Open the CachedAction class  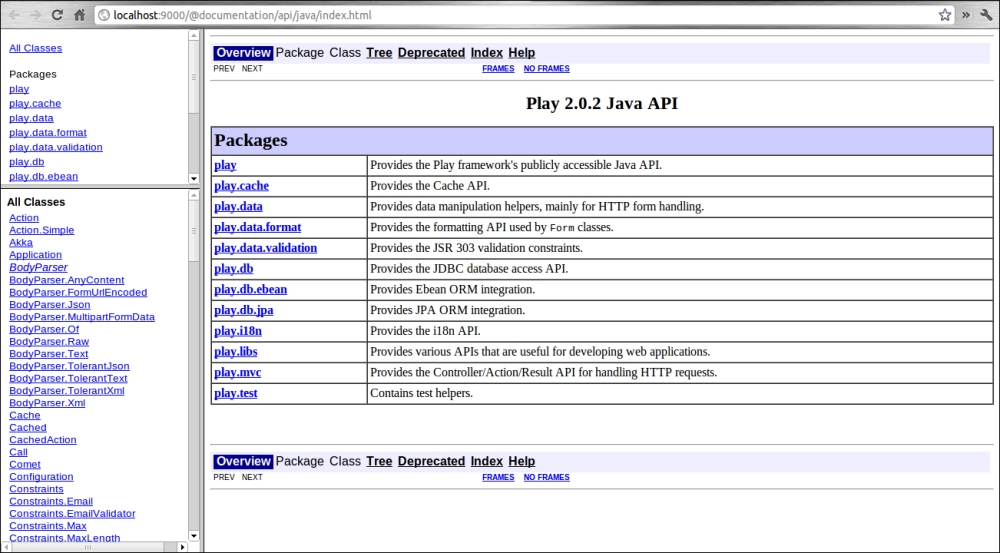[43, 439]
